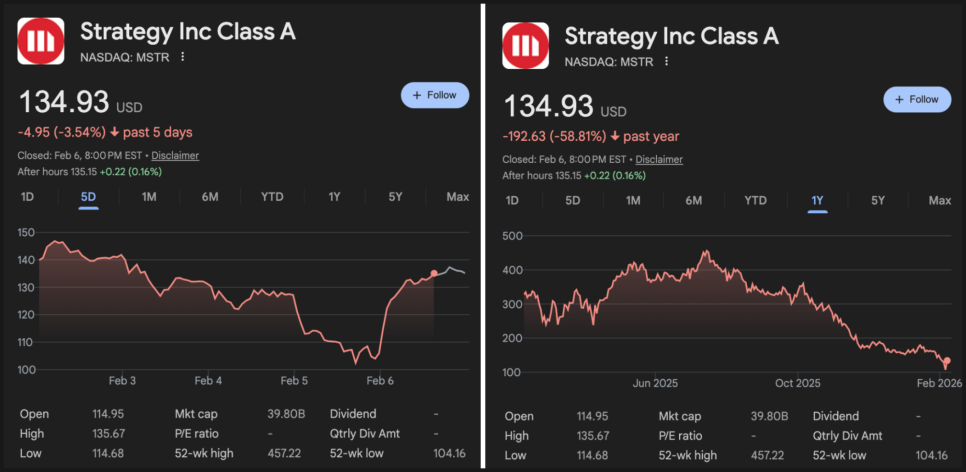Click Follow button in left panel

point(434,95)
